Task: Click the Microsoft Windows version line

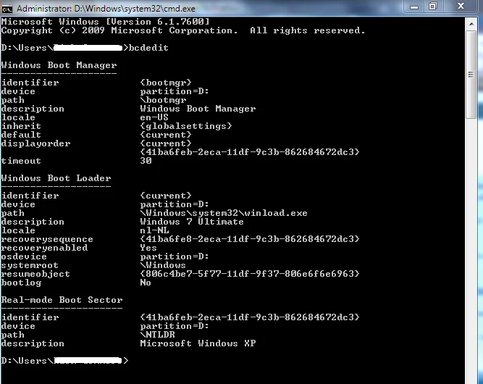Action: (x=105, y=22)
